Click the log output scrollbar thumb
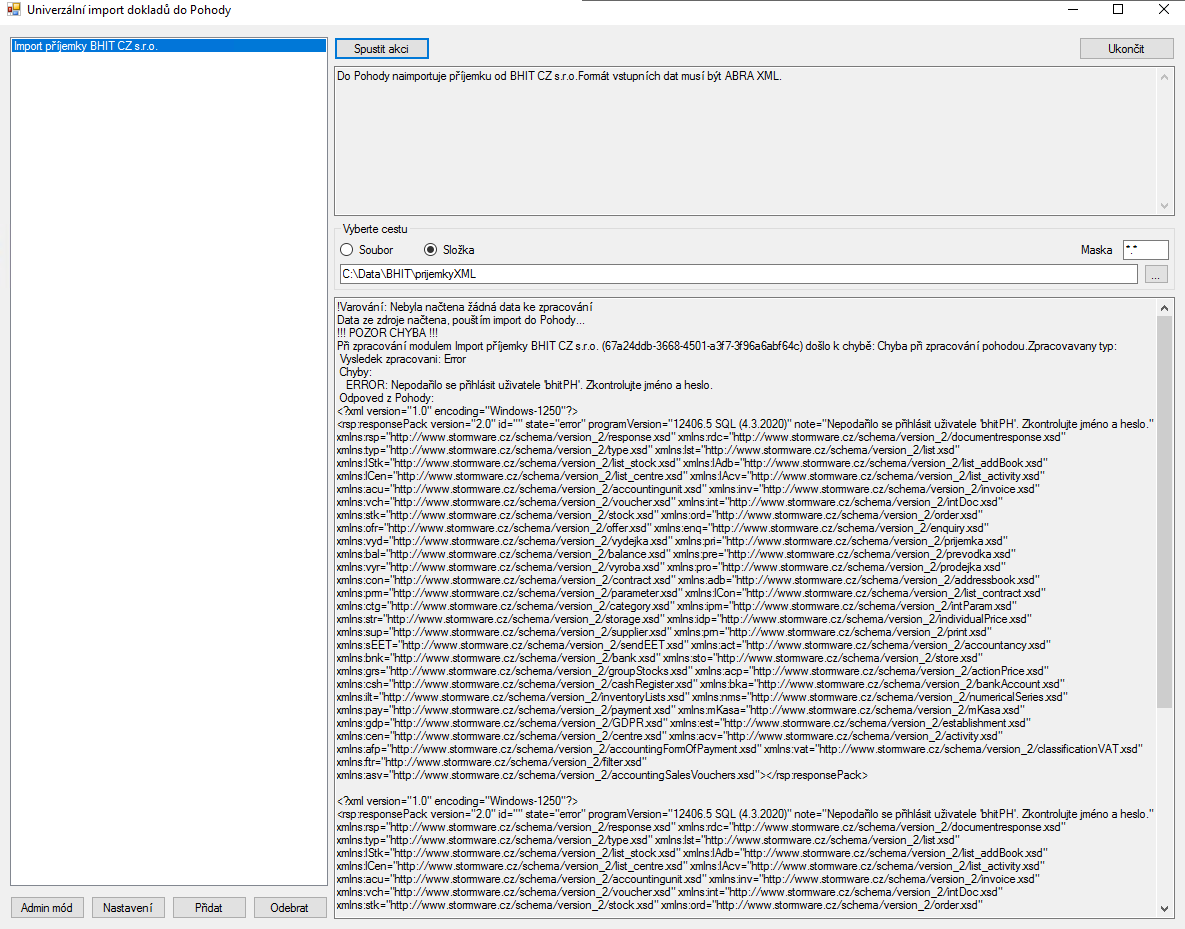 coord(1164,512)
